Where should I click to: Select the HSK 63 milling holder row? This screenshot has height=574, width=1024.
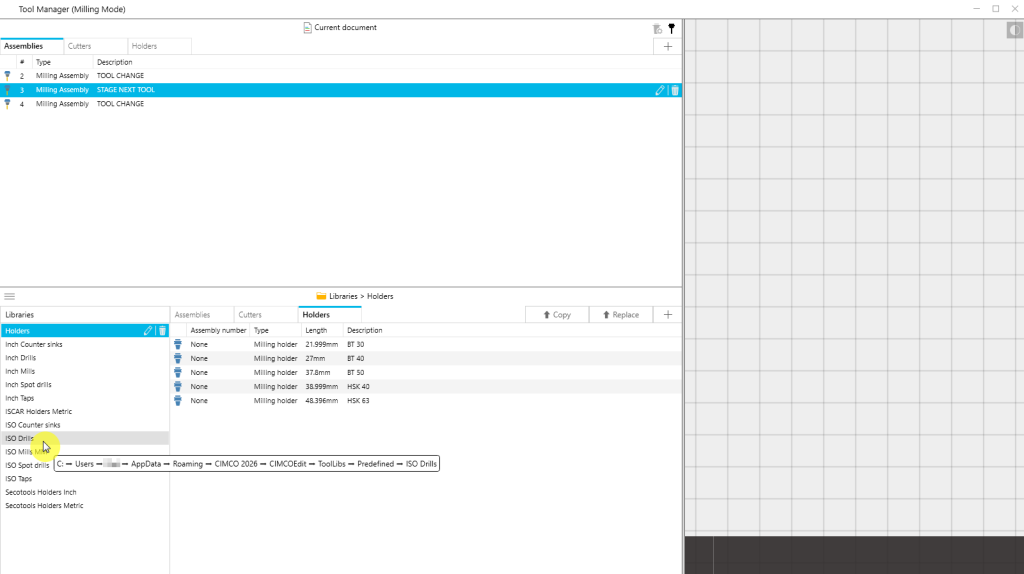(358, 400)
